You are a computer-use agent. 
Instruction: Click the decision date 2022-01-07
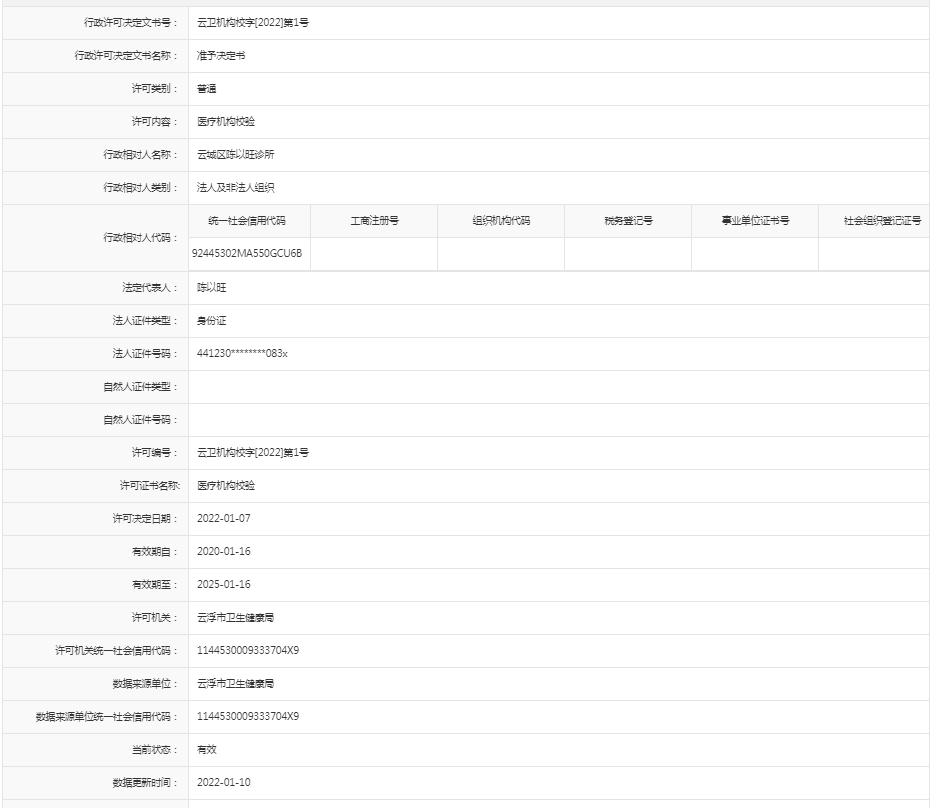click(x=224, y=519)
